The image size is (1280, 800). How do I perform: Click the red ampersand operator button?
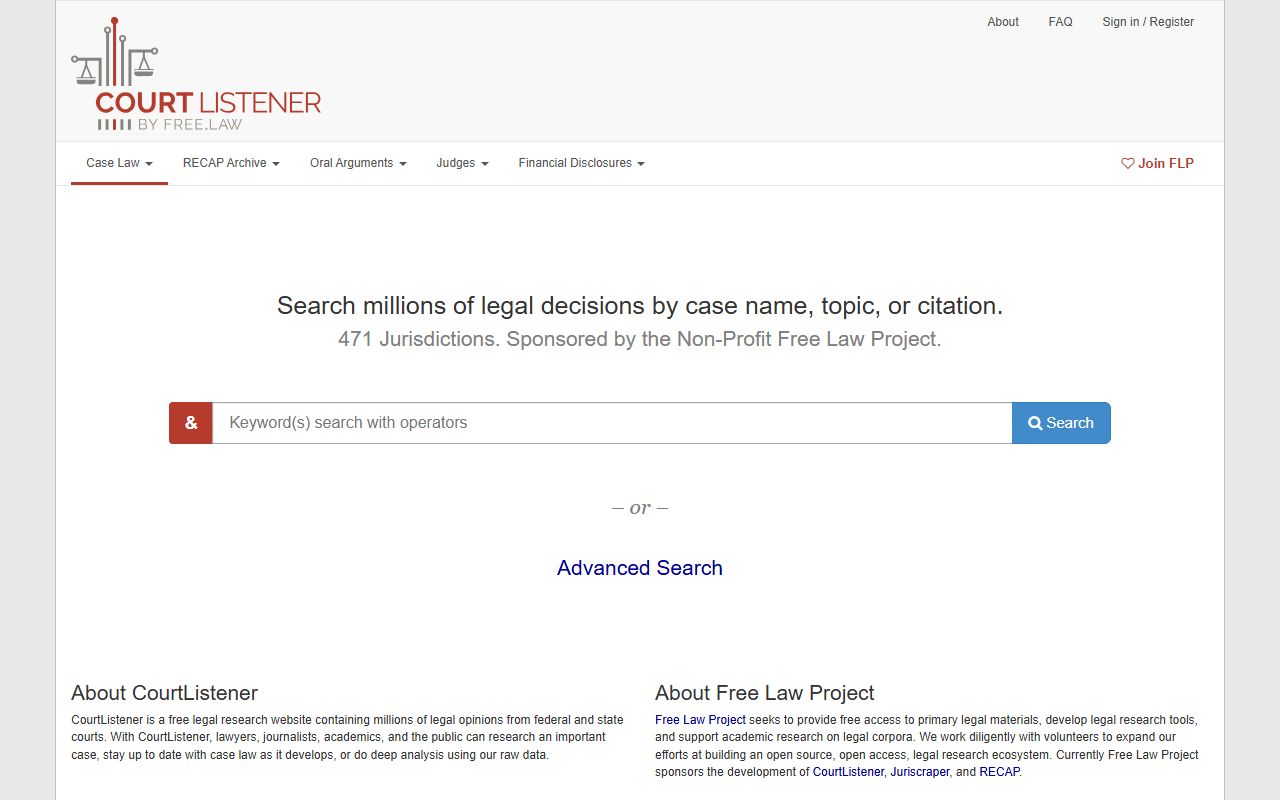(x=191, y=423)
